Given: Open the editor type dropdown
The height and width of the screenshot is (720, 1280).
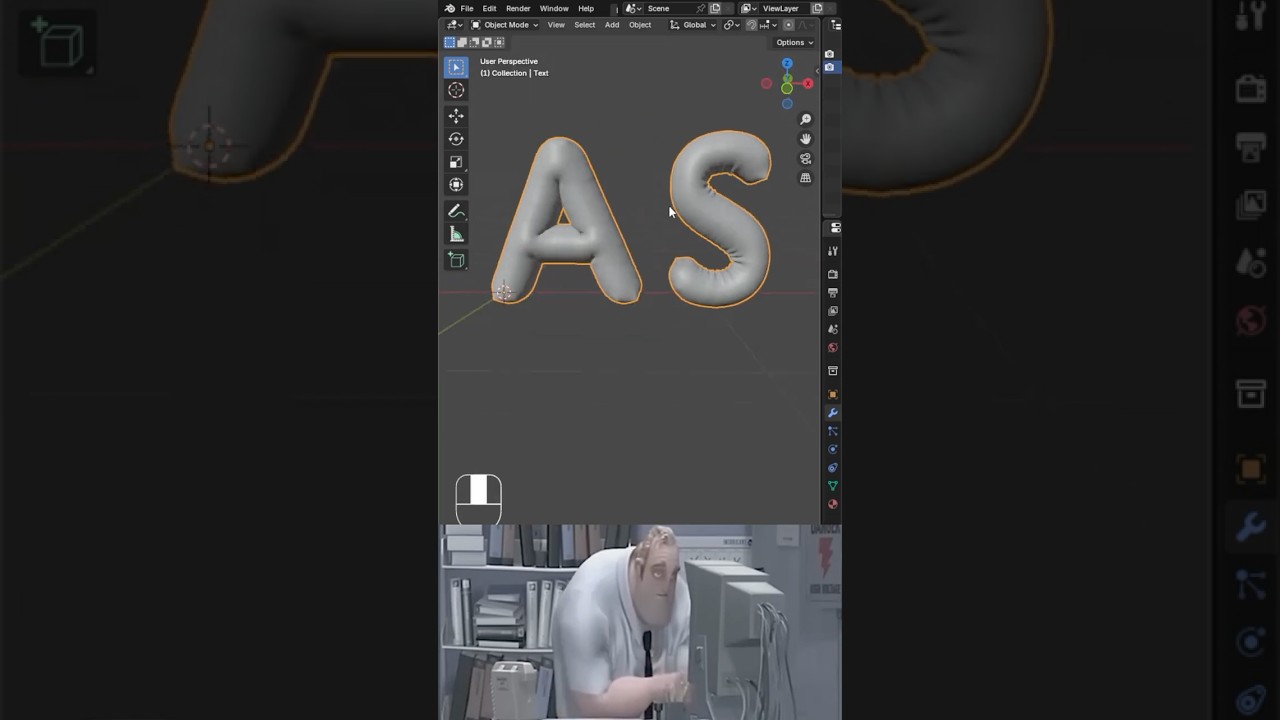Looking at the screenshot, I should click(x=454, y=25).
